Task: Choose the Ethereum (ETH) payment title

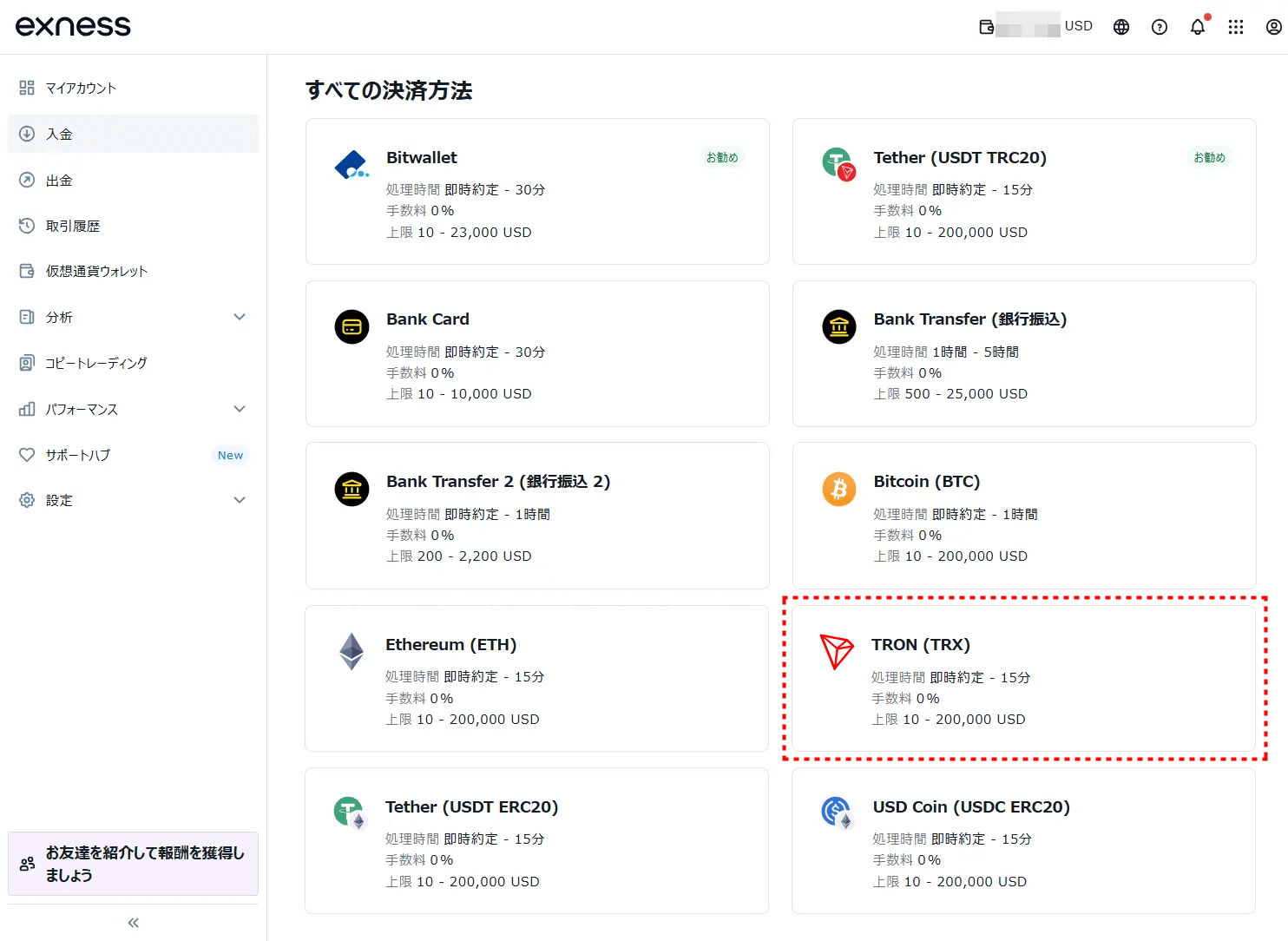Action: tap(451, 645)
